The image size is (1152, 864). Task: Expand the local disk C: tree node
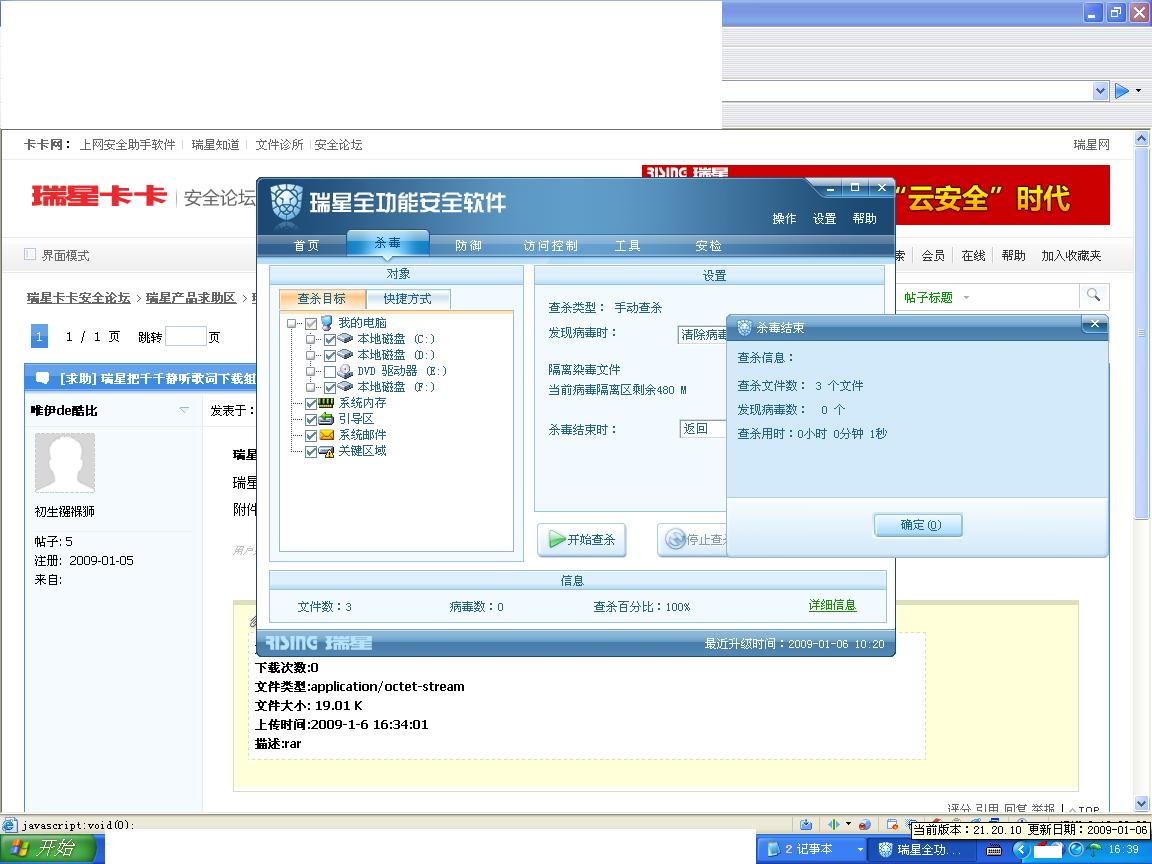click(x=310, y=339)
